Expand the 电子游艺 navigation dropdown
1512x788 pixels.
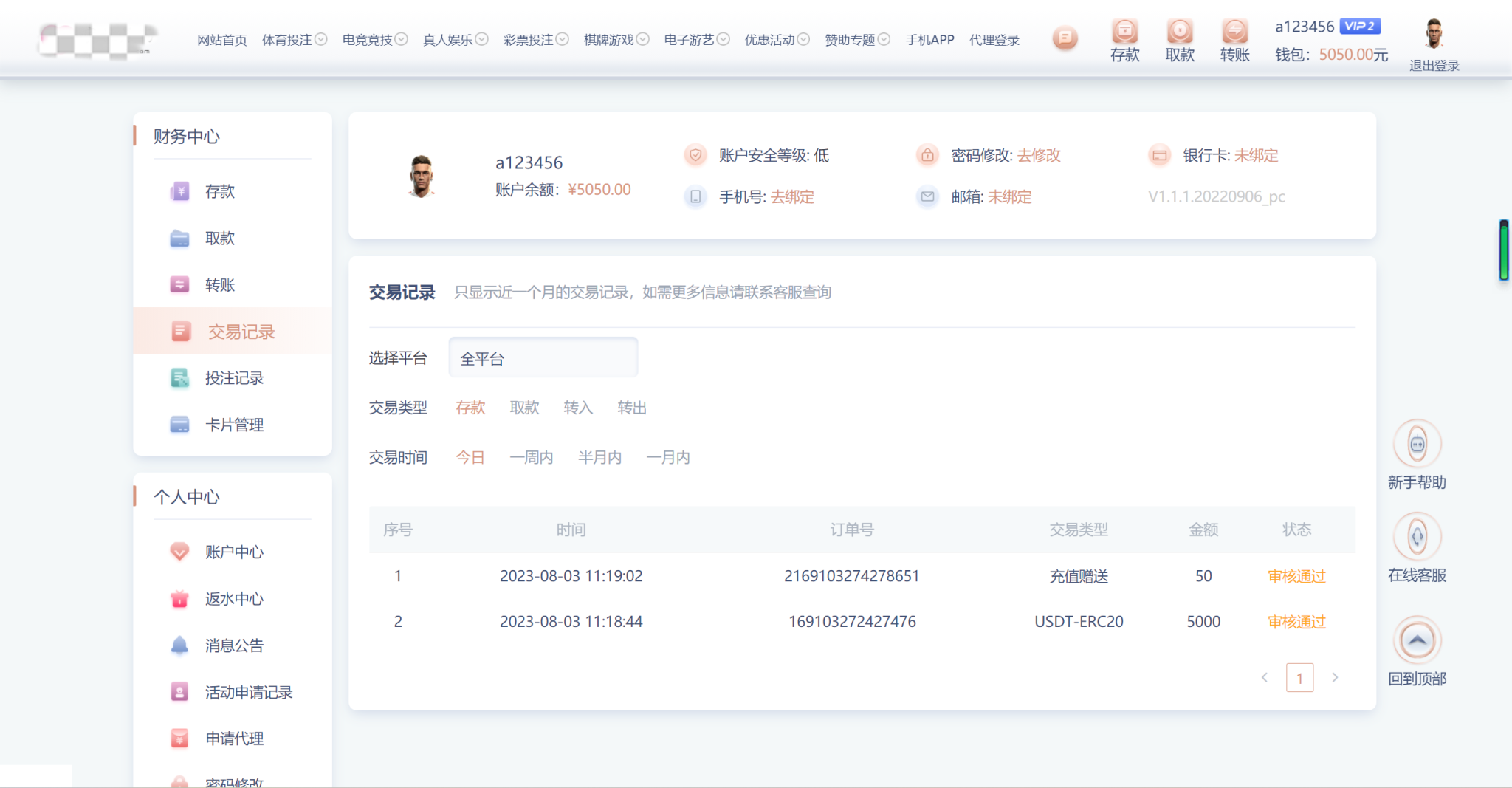(696, 40)
